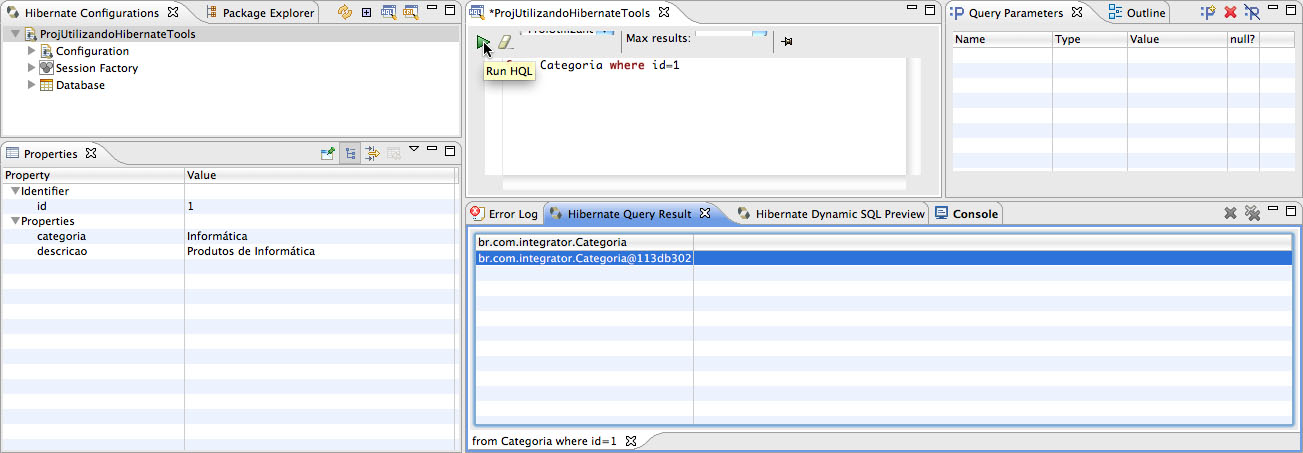Image resolution: width=1303 pixels, height=453 pixels.
Task: Select the br.com.integrator.Categoria@113db302 result row
Action: pyautogui.click(x=883, y=258)
